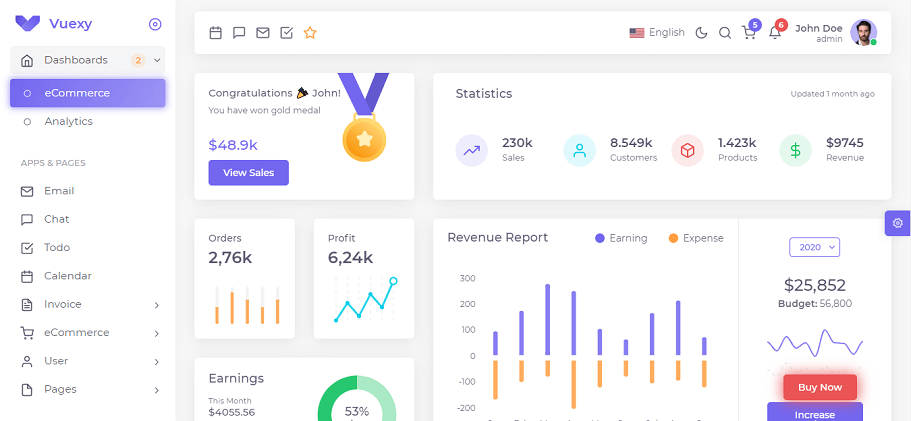Toggle the Earning legend series
The width and height of the screenshot is (911, 421).
[x=621, y=238]
